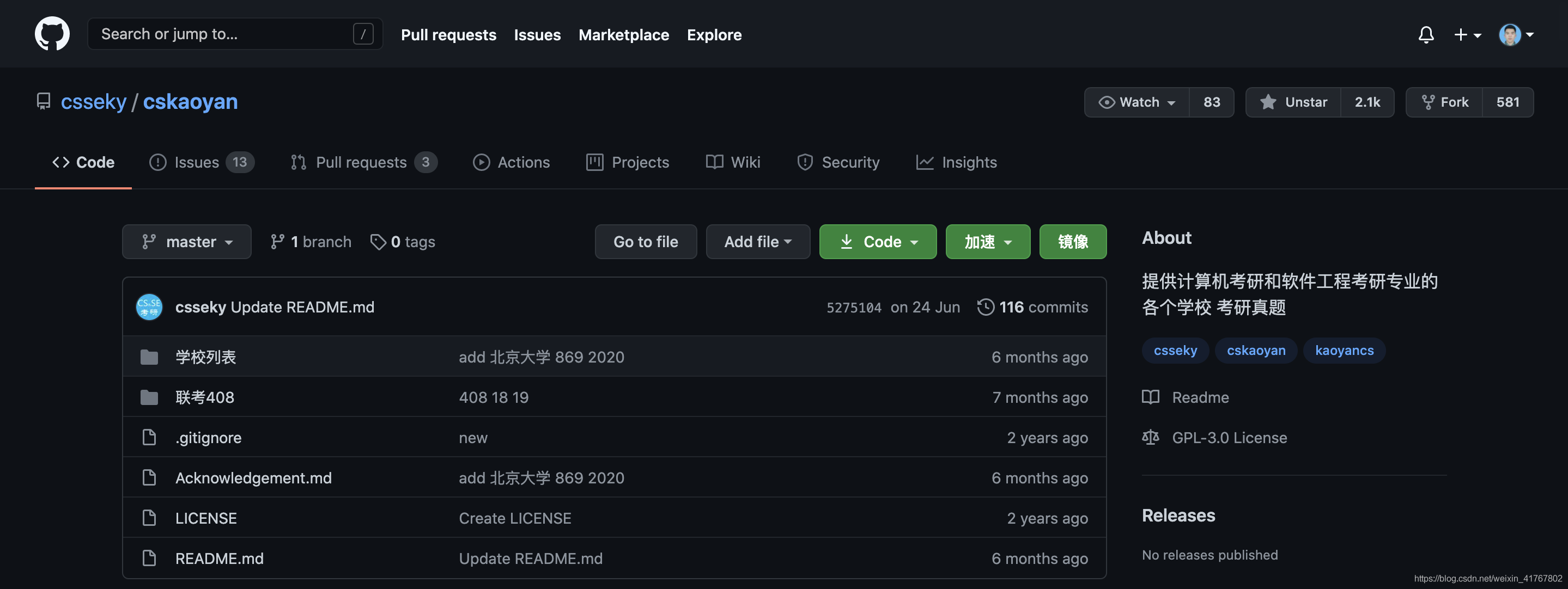Switch to the Actions tab
The width and height of the screenshot is (1568, 589).
[x=511, y=162]
